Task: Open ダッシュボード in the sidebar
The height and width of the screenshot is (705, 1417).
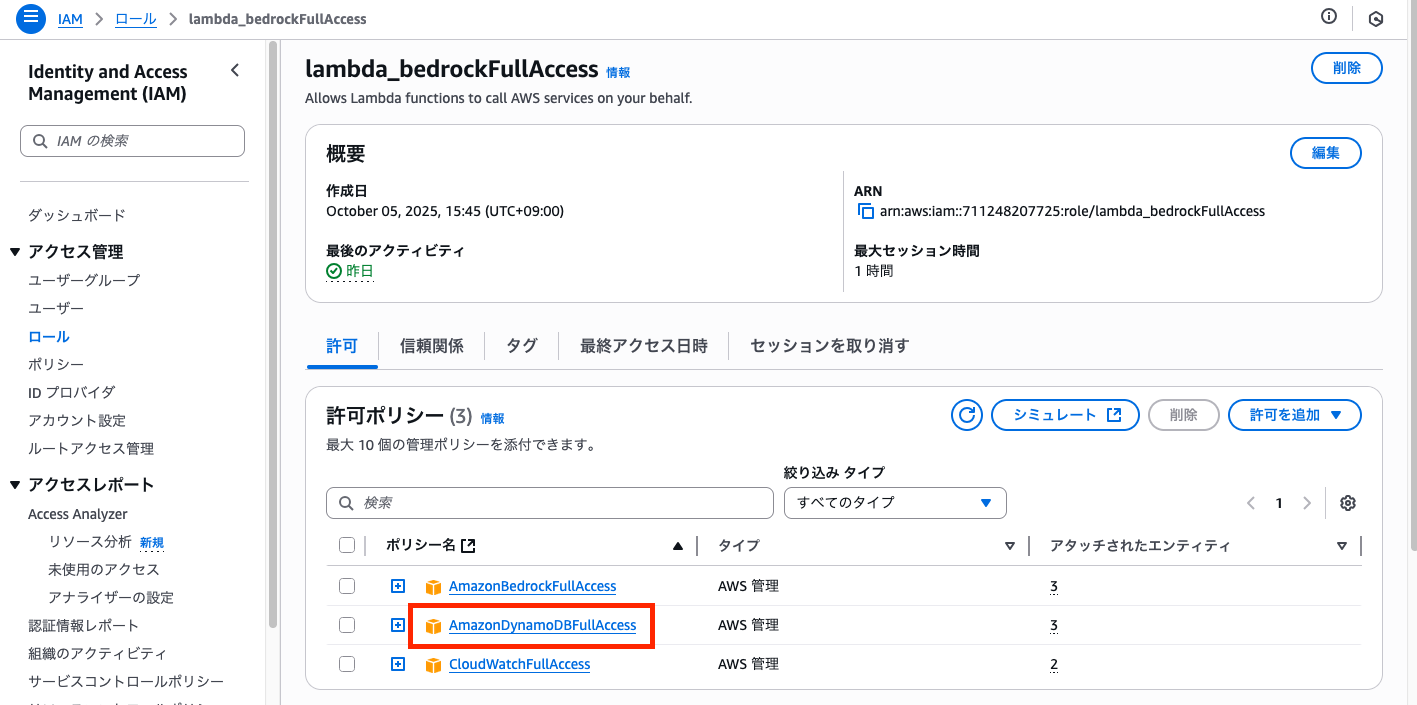Action: pos(77,215)
